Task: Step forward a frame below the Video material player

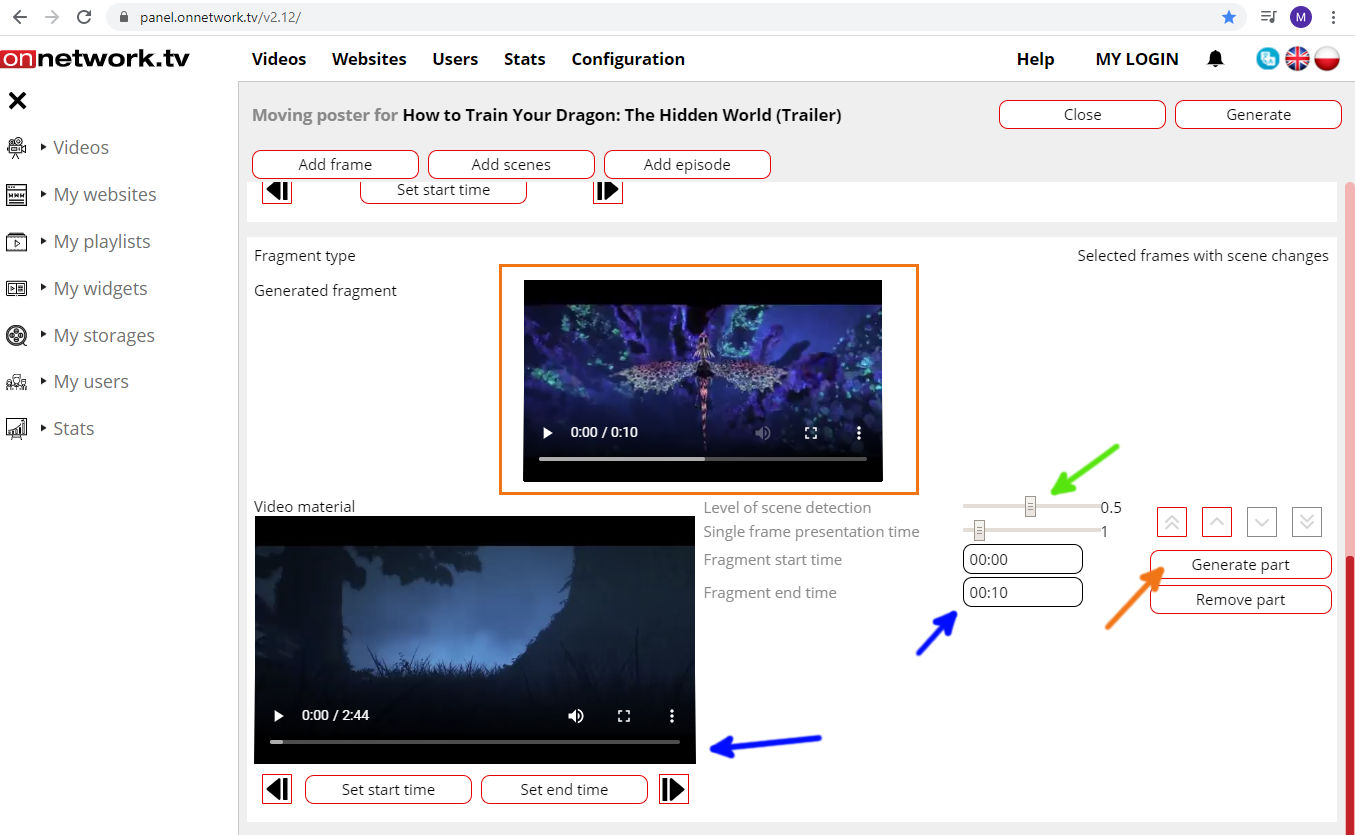Action: click(674, 789)
